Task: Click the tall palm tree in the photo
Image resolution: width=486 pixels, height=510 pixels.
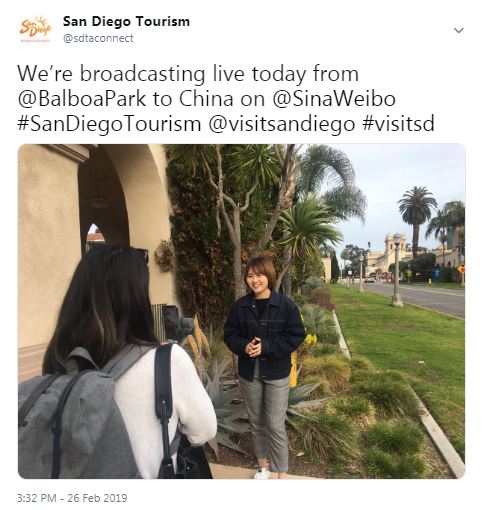Action: click(416, 220)
